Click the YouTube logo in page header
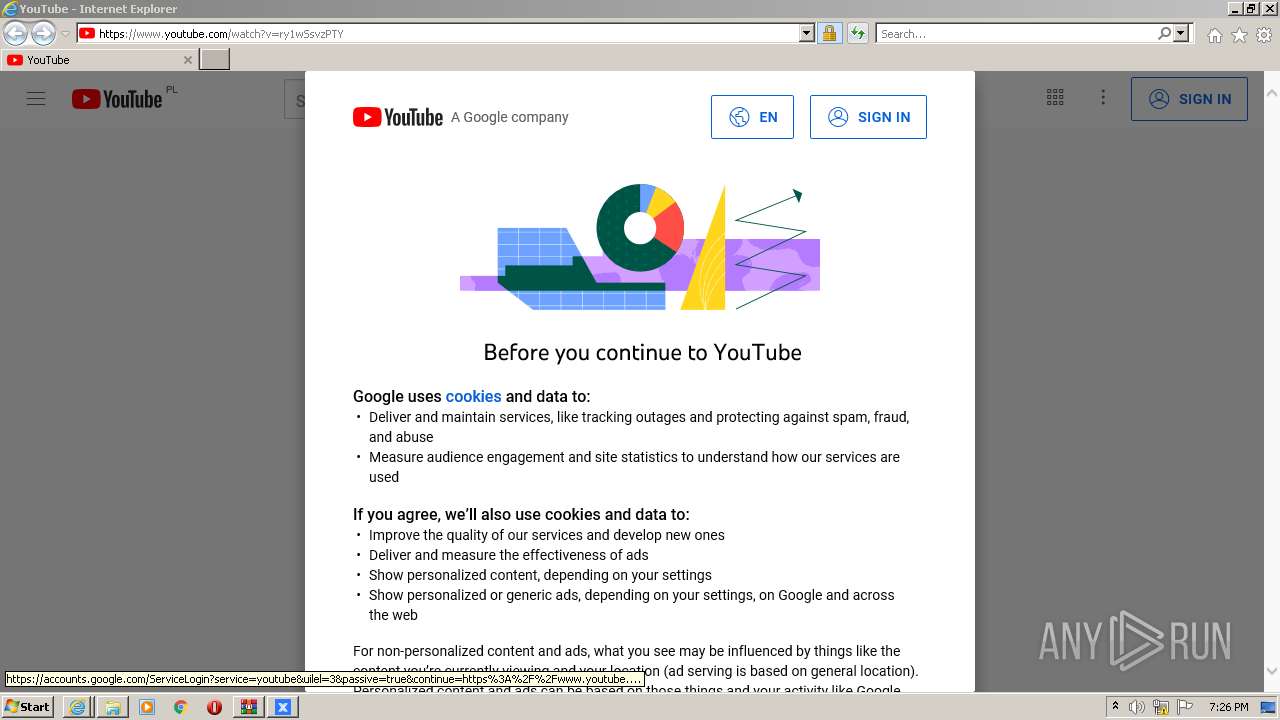This screenshot has height=720, width=1280. [117, 99]
